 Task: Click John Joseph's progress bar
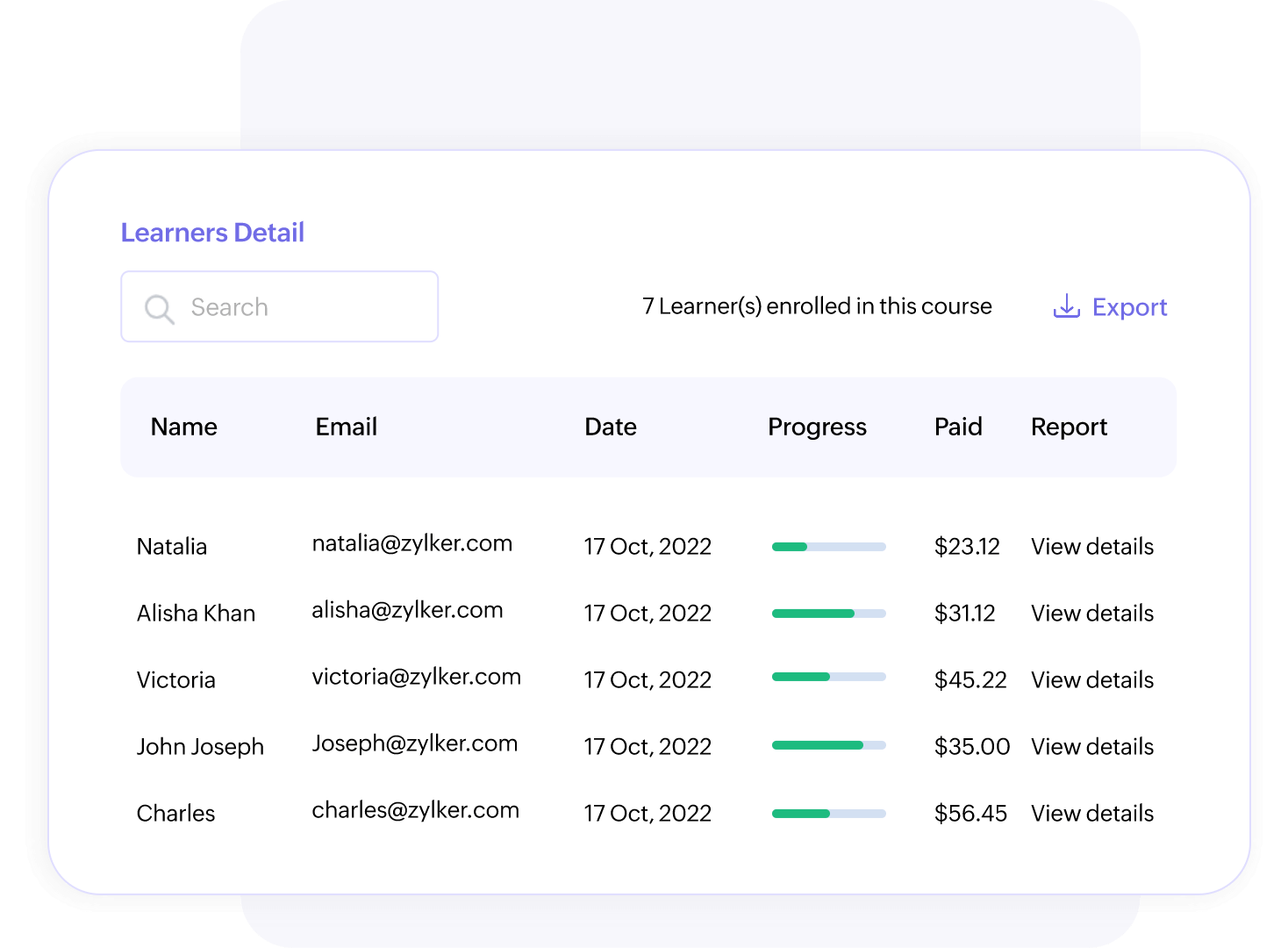(828, 745)
